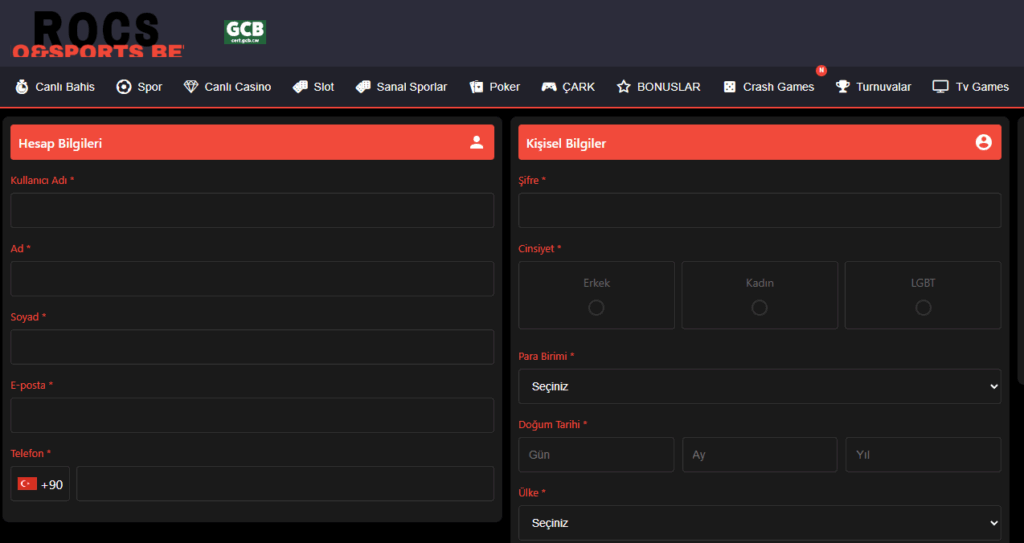This screenshot has height=543, width=1024.
Task: Click the Cinsiyet label
Action: (x=540, y=248)
